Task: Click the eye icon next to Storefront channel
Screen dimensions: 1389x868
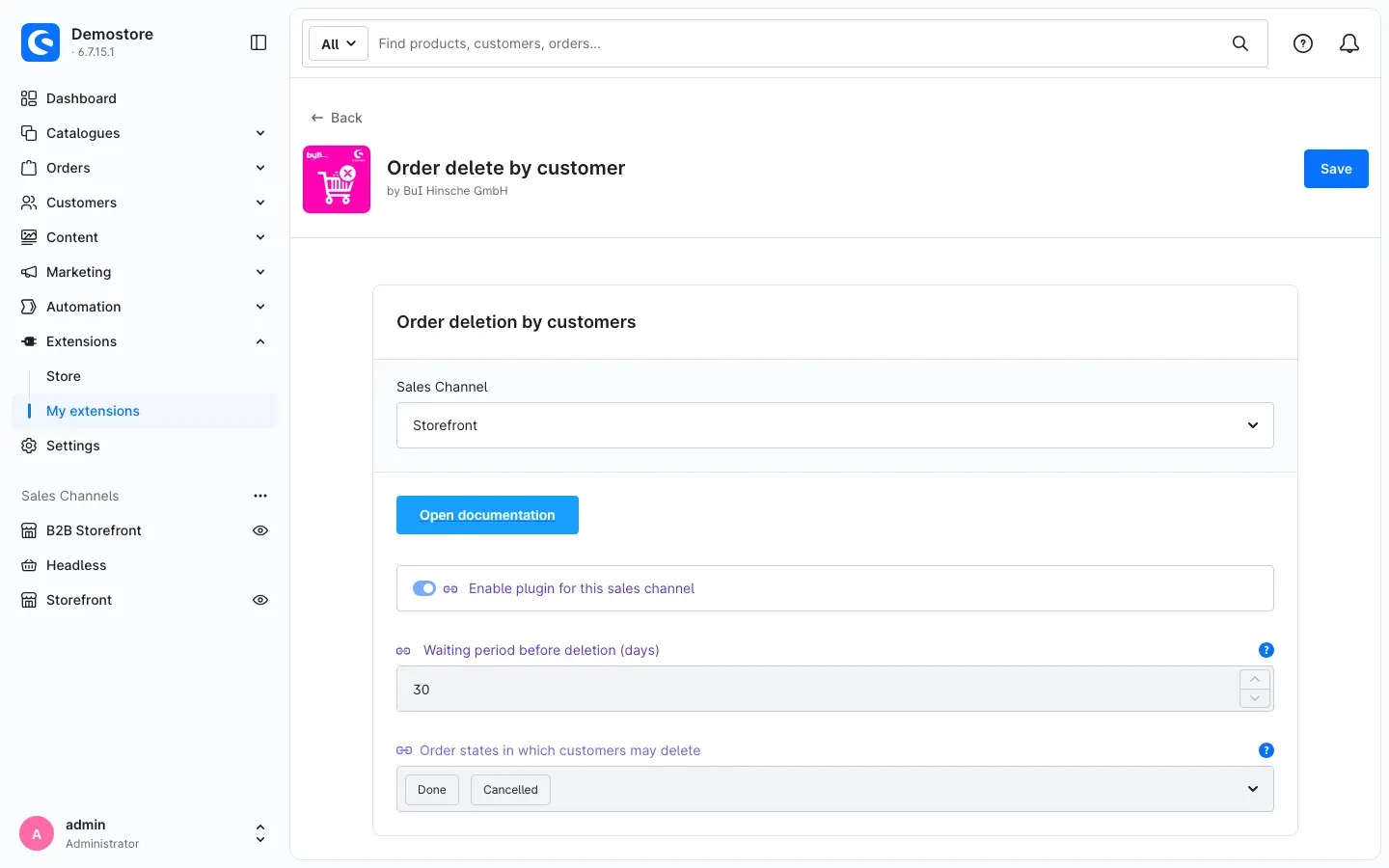Action: pyautogui.click(x=260, y=600)
